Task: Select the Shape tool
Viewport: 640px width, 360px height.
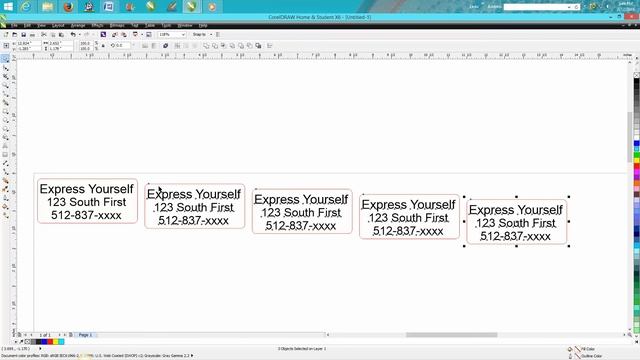Action: pos(5,68)
